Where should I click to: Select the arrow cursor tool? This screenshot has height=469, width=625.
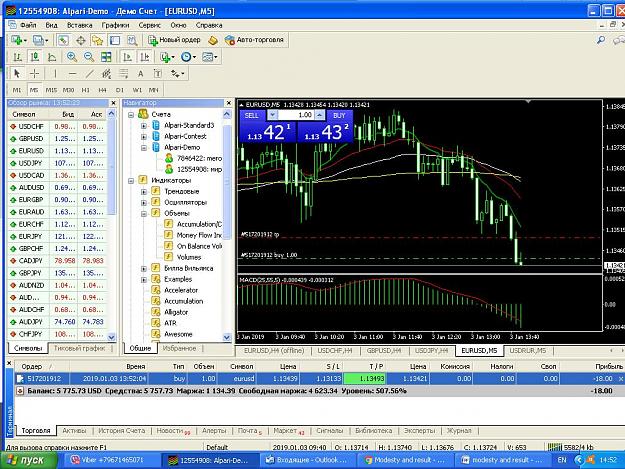[17, 73]
